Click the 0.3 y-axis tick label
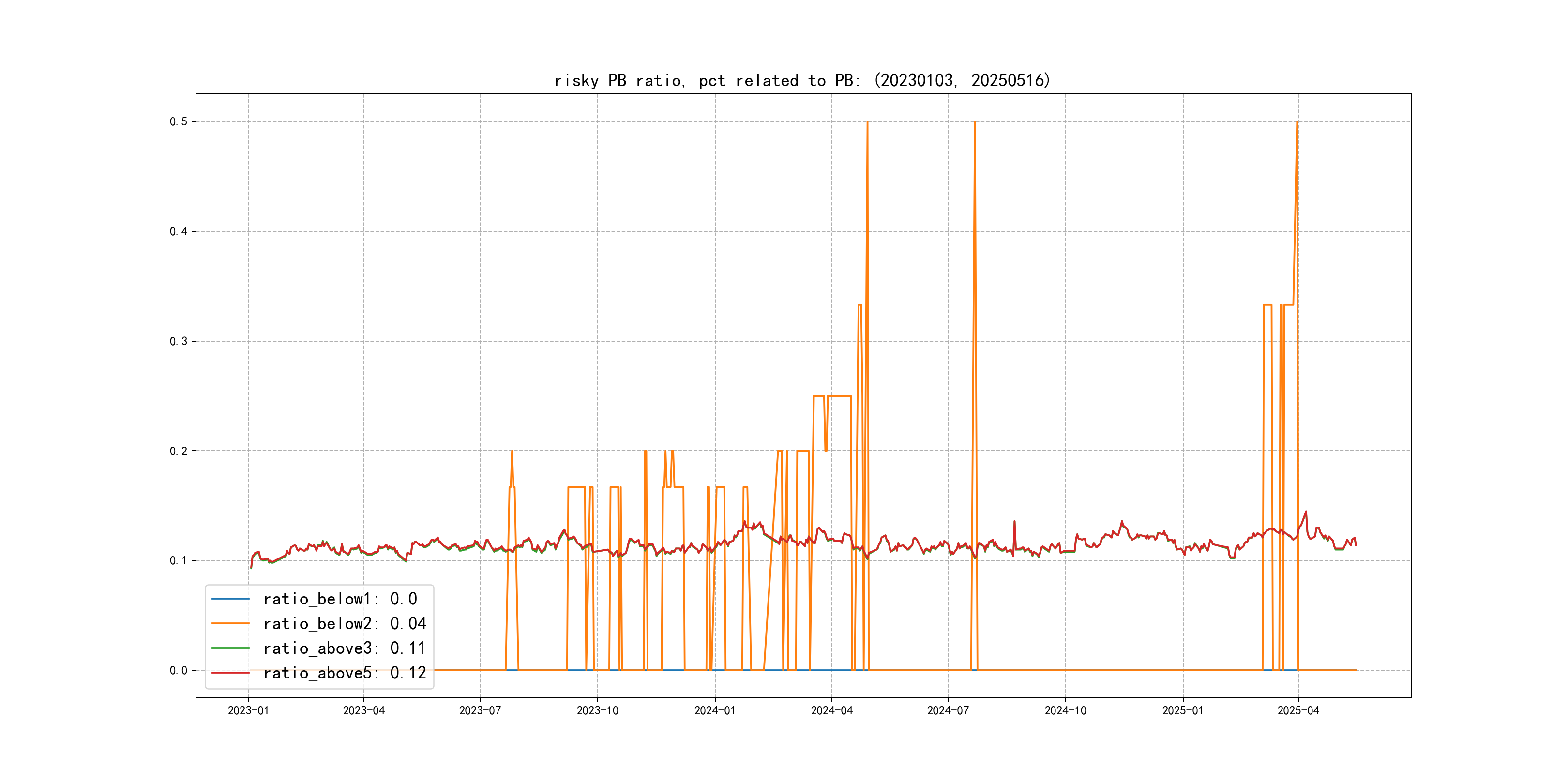Screen dimensions: 1568x784 tap(179, 342)
